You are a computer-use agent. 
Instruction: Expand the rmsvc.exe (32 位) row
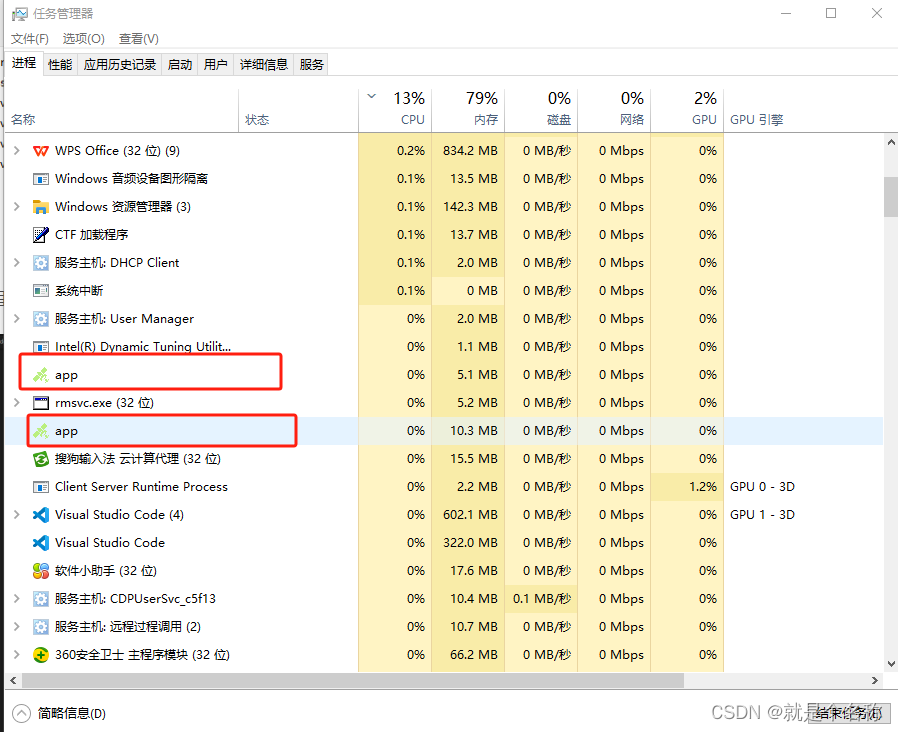tap(17, 403)
